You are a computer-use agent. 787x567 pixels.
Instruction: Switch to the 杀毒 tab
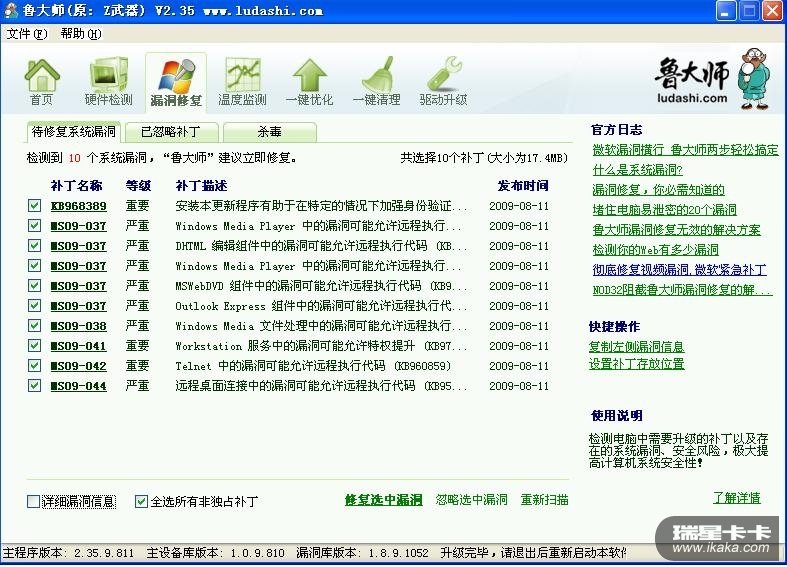[270, 132]
